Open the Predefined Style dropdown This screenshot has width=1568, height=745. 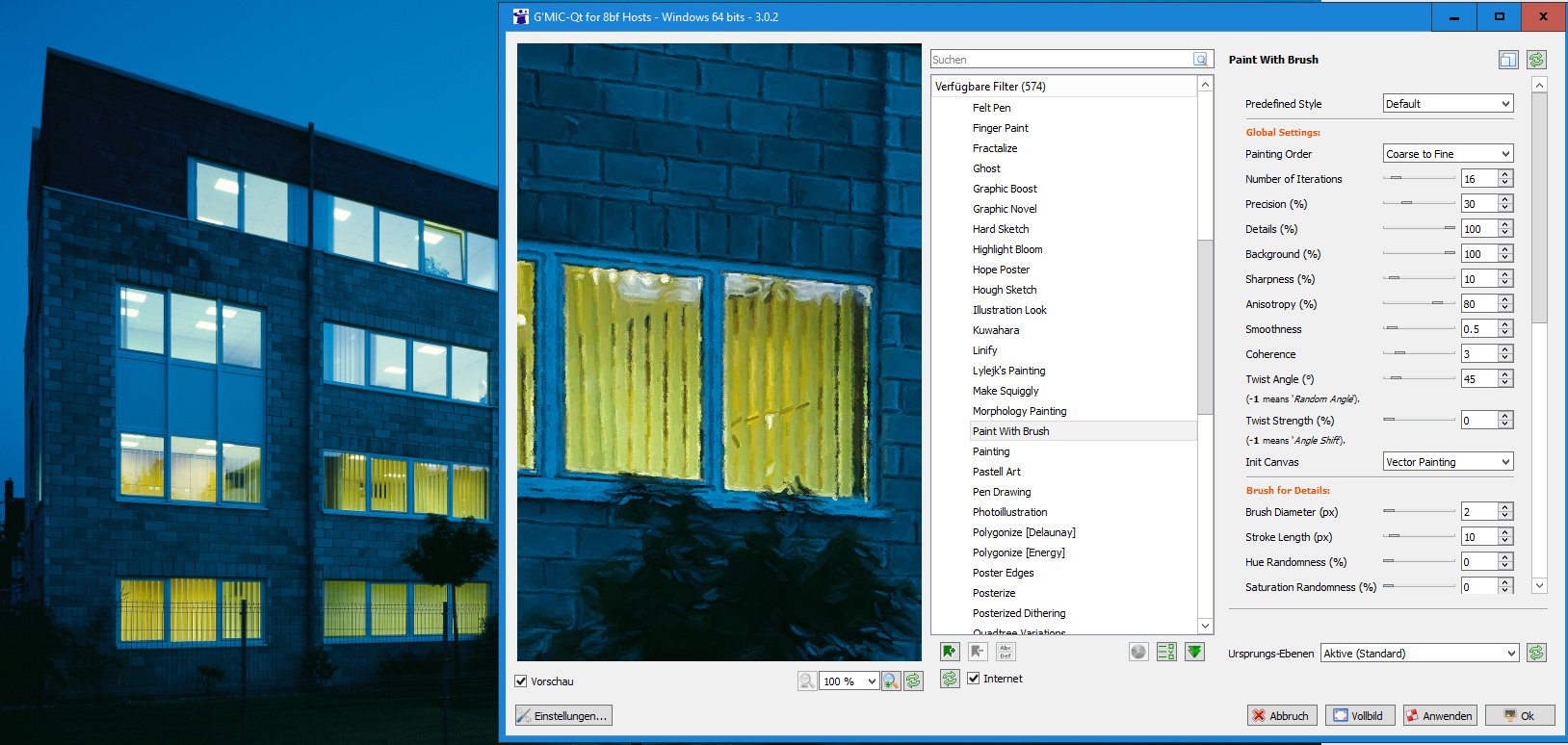click(x=1448, y=104)
